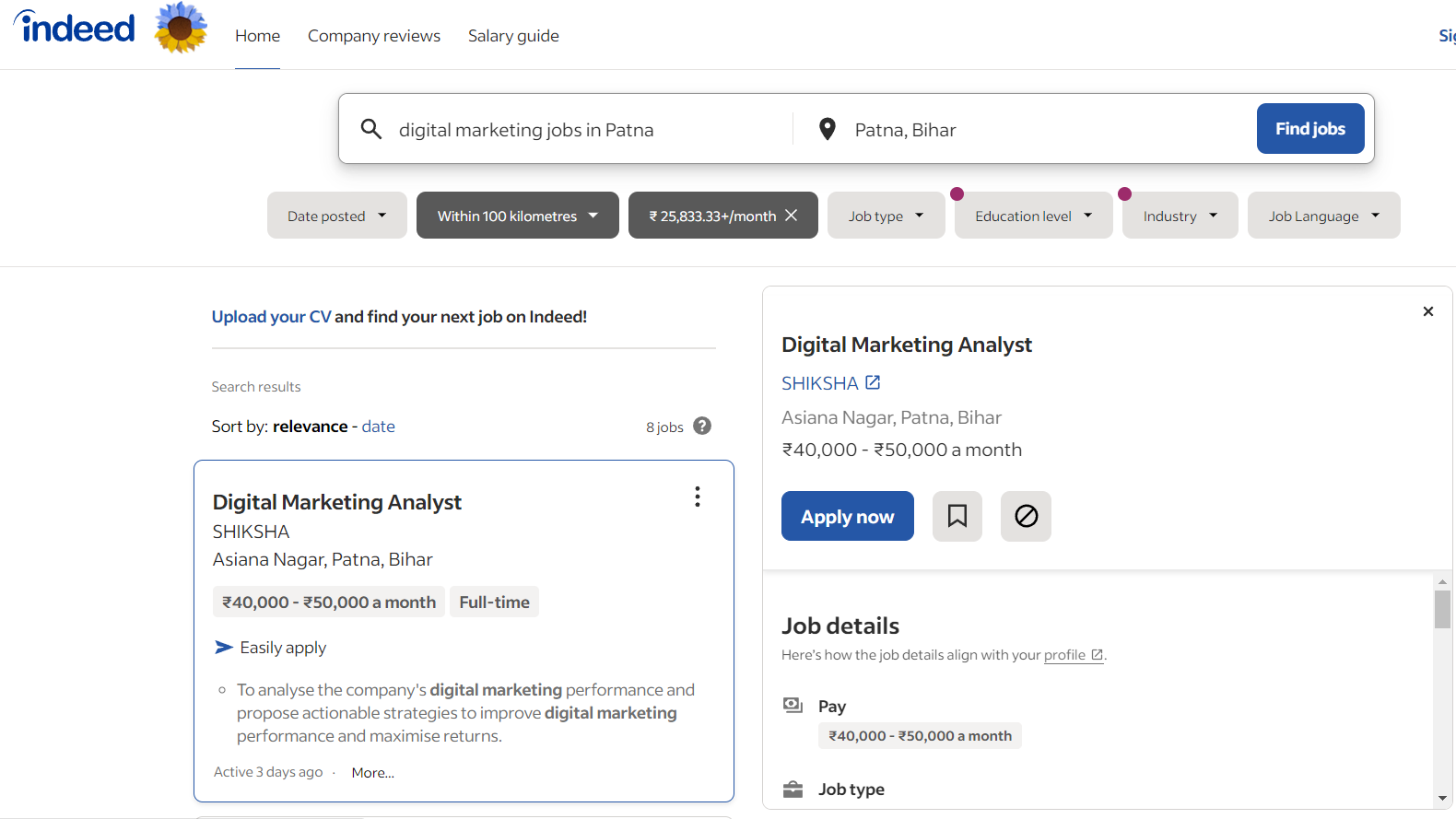The image size is (1456, 819).
Task: Click the Digital Marketing Analyst card title
Action: point(337,502)
